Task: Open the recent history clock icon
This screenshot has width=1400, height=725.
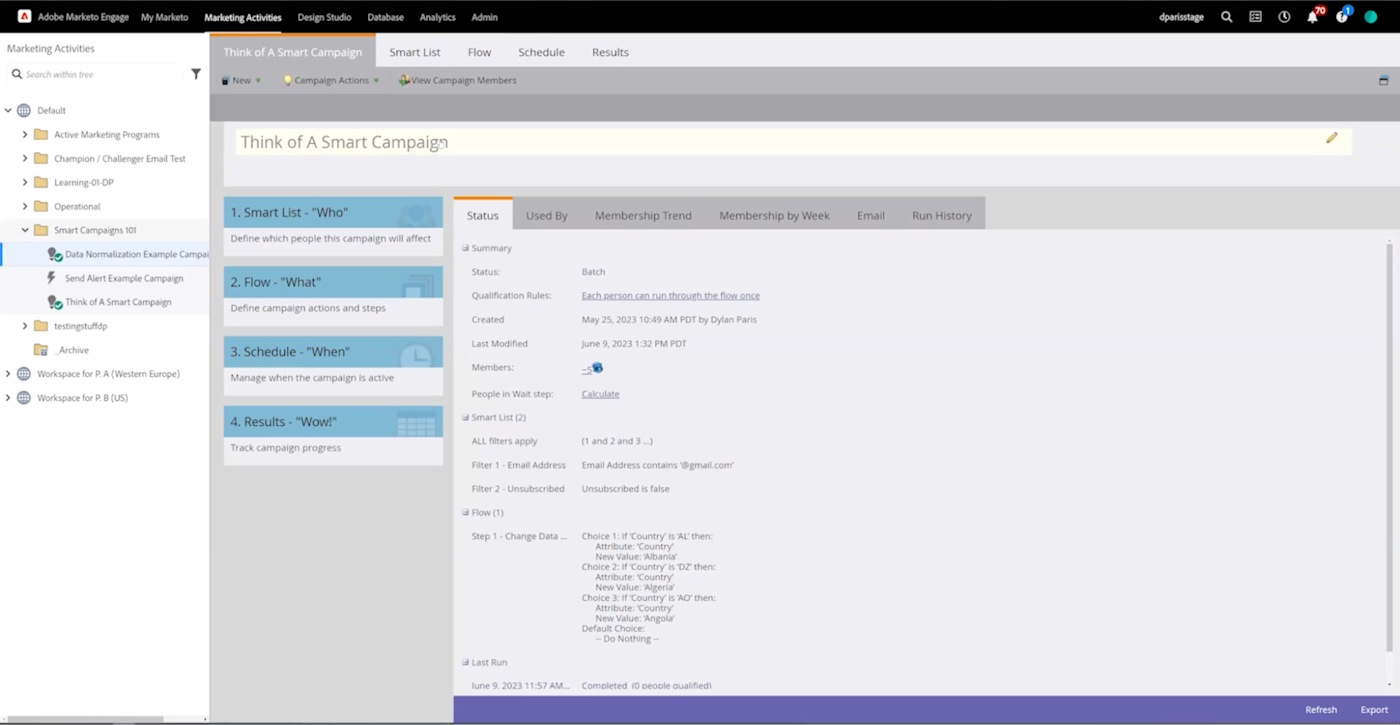Action: tap(1285, 17)
